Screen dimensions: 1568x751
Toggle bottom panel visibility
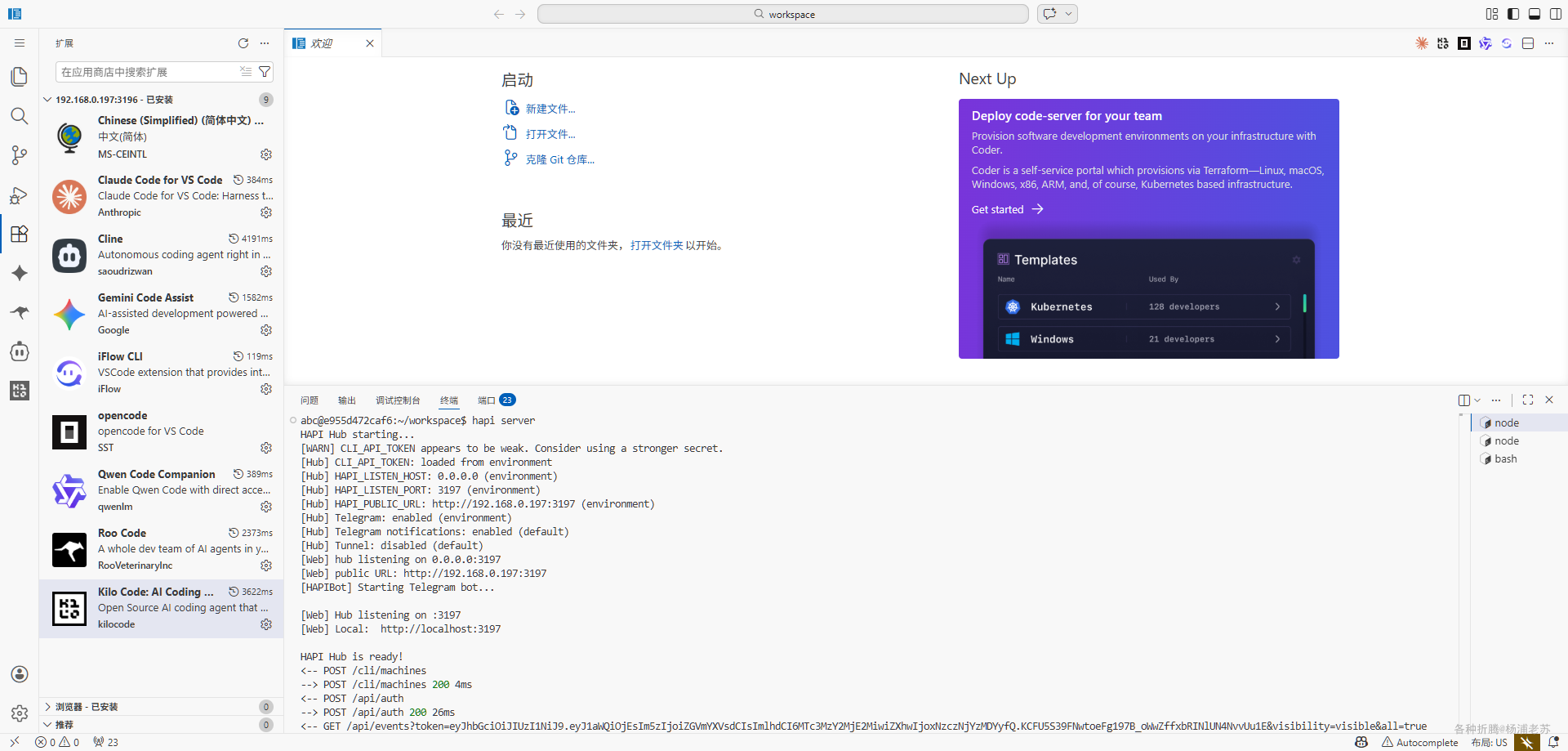pyautogui.click(x=1535, y=14)
